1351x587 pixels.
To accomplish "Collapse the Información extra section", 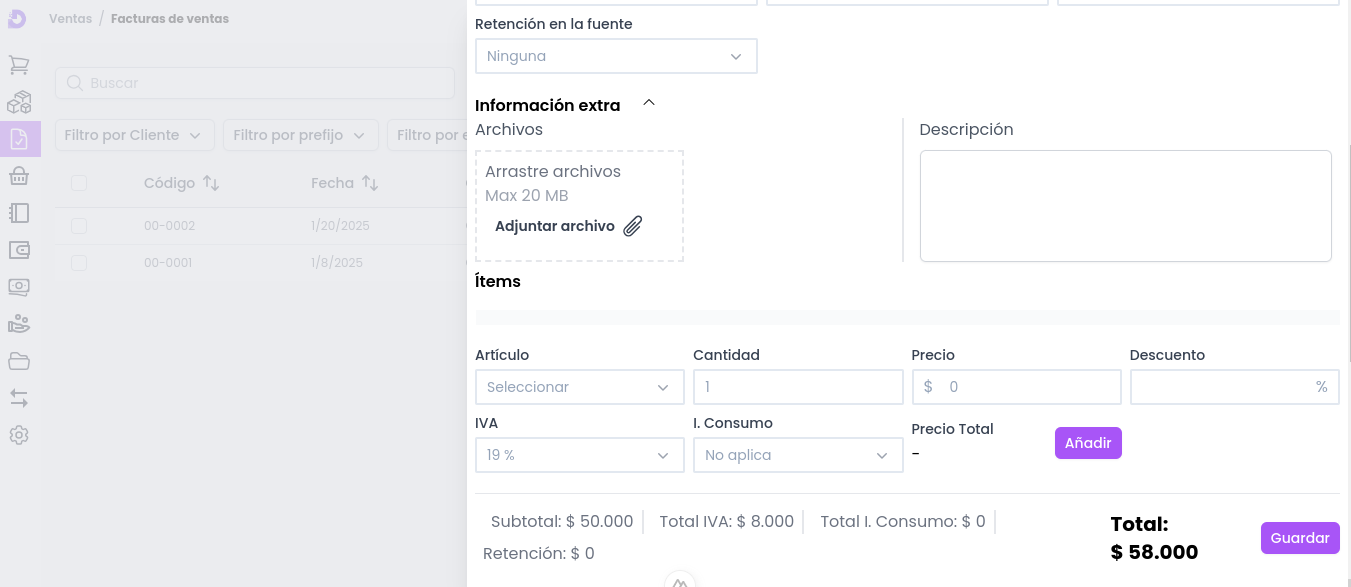I will [x=649, y=103].
